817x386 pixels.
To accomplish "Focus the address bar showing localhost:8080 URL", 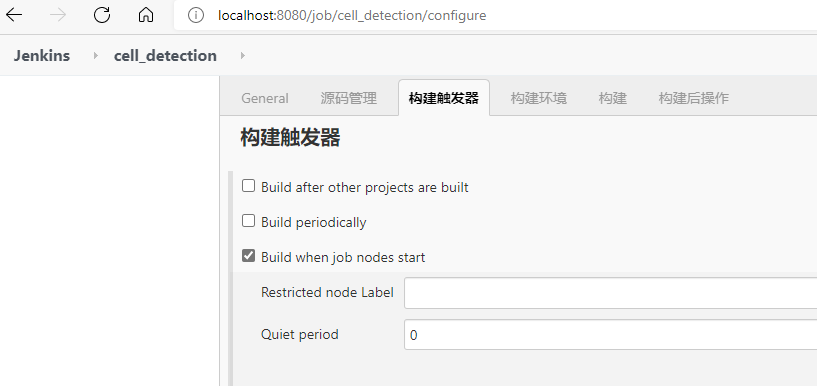I will coord(495,16).
